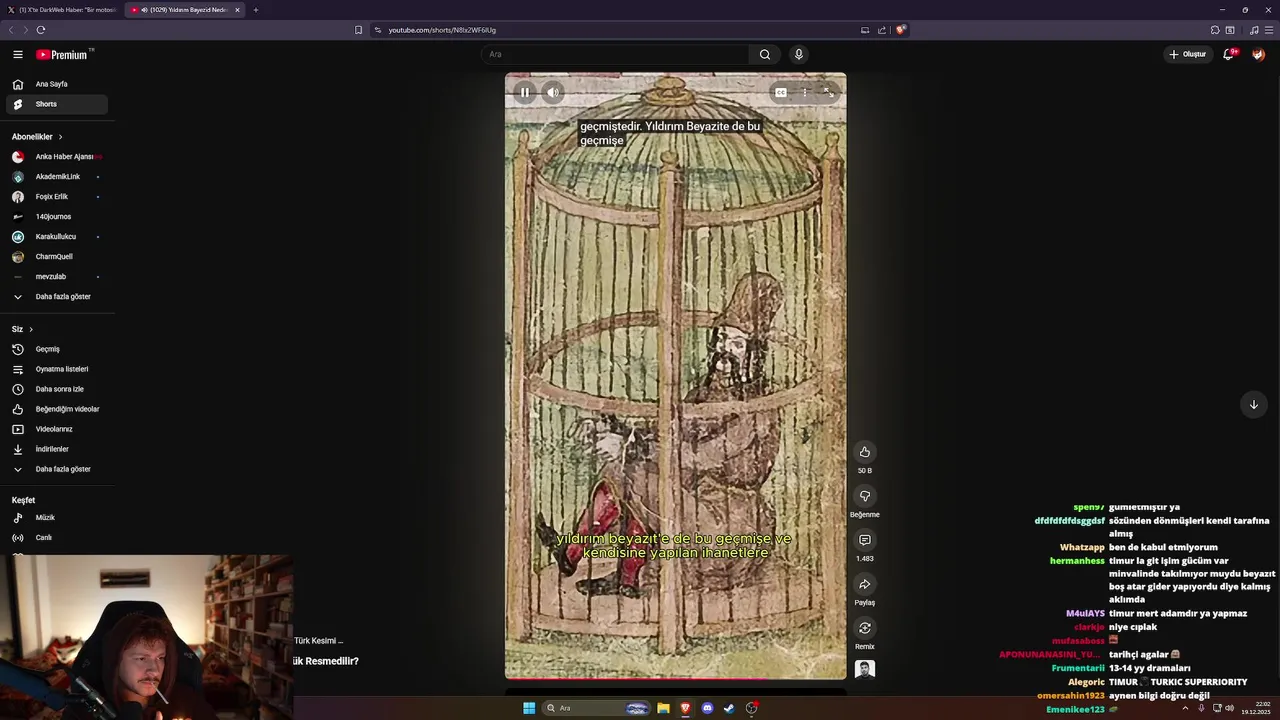Open File Explorer from taskbar
1280x720 pixels.
click(663, 708)
